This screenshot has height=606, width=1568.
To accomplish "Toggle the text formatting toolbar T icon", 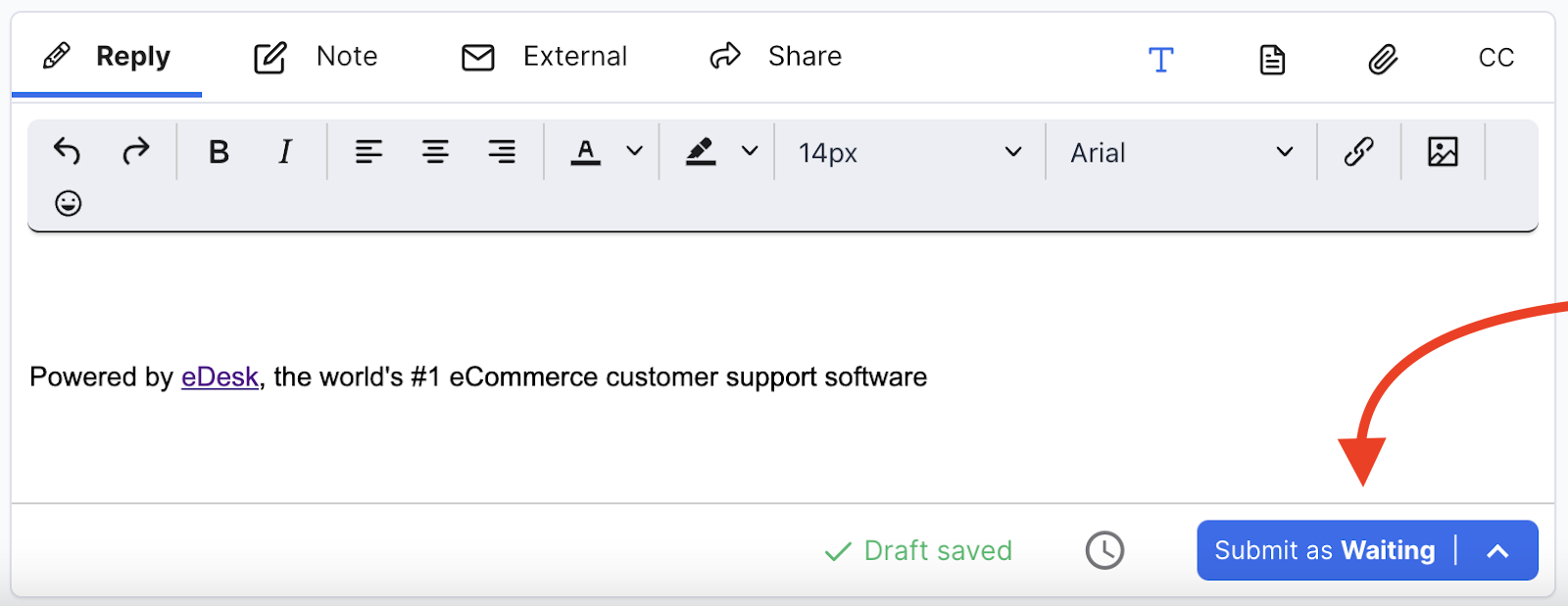I will tap(1161, 59).
